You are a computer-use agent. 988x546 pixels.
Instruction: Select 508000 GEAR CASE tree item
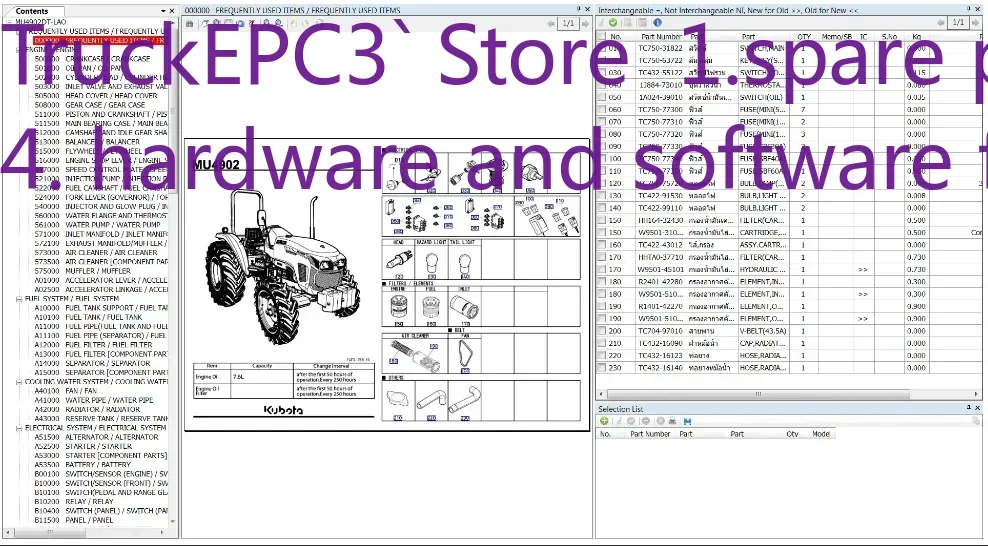click(x=89, y=105)
